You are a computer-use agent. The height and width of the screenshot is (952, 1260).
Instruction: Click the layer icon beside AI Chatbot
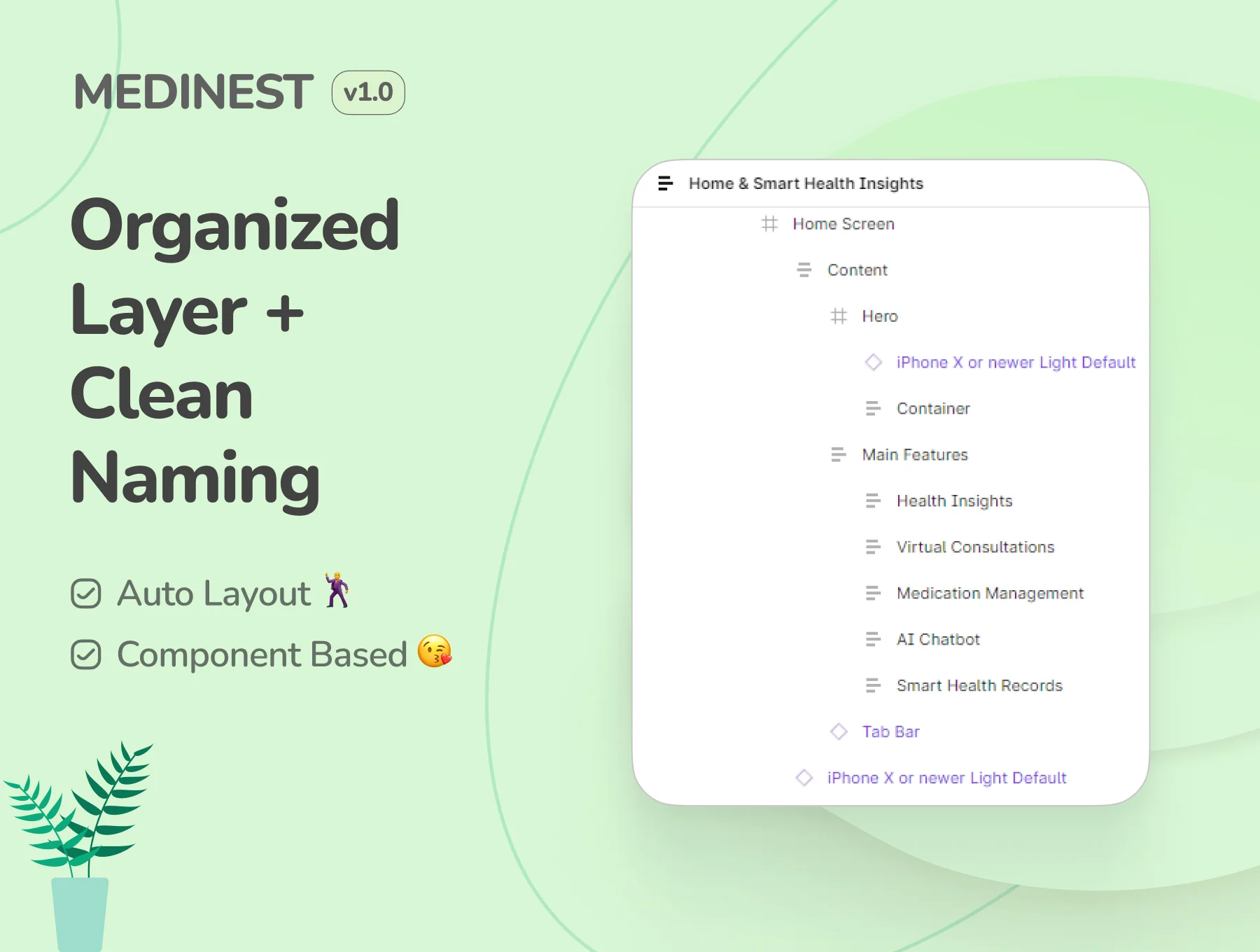(x=873, y=640)
